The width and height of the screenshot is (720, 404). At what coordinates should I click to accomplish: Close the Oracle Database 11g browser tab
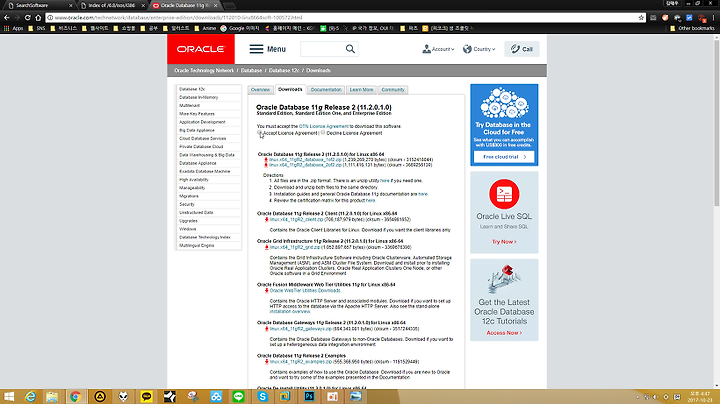click(215, 6)
